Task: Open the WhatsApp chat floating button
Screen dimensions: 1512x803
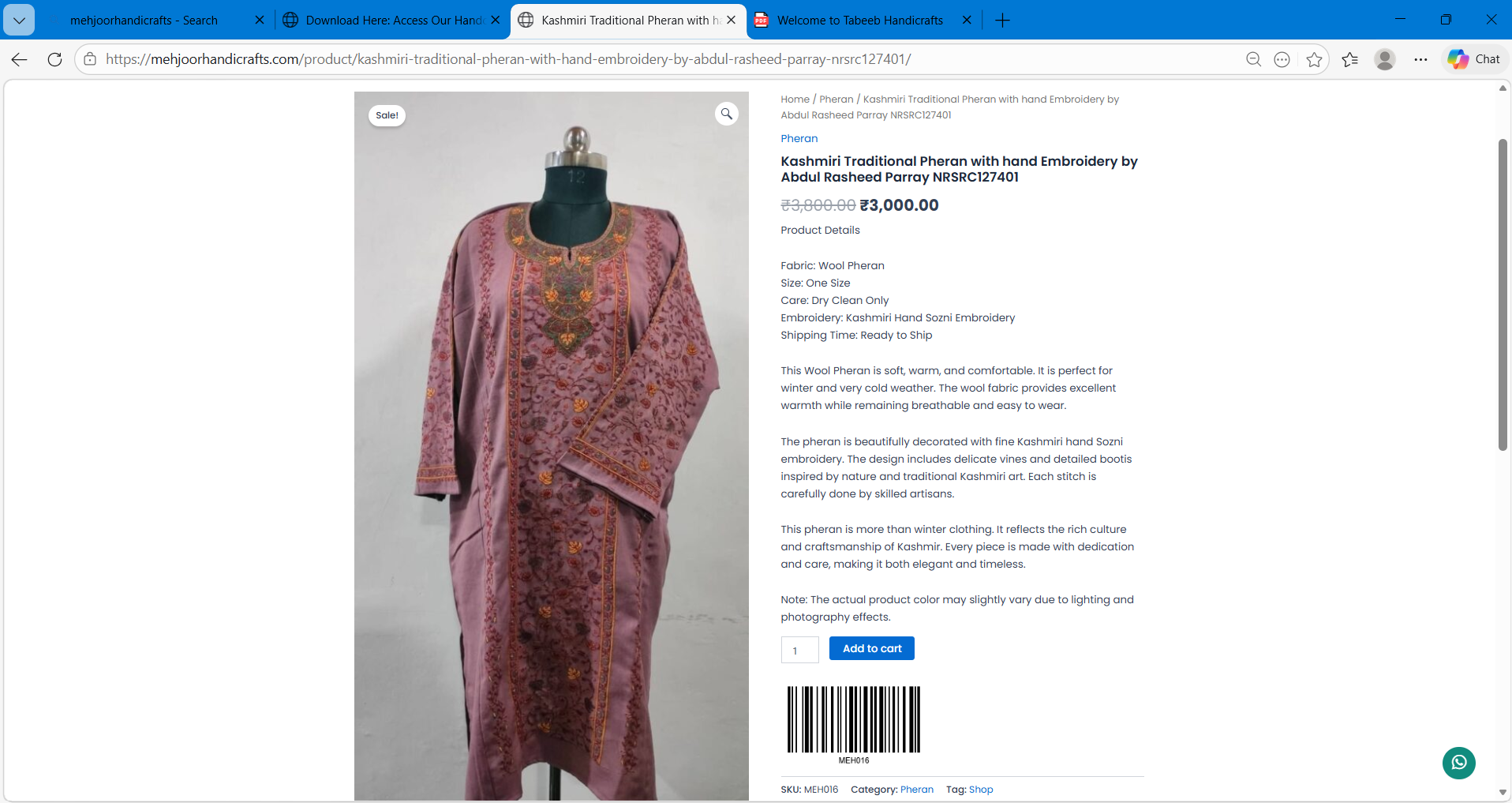Action: click(x=1458, y=763)
